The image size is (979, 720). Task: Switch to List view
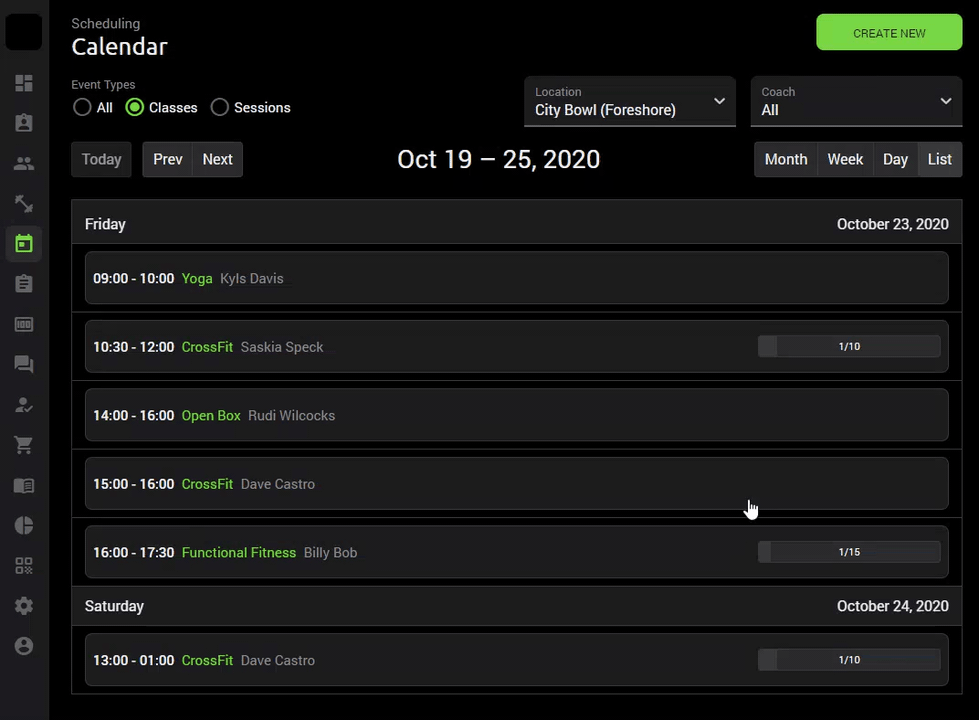940,160
